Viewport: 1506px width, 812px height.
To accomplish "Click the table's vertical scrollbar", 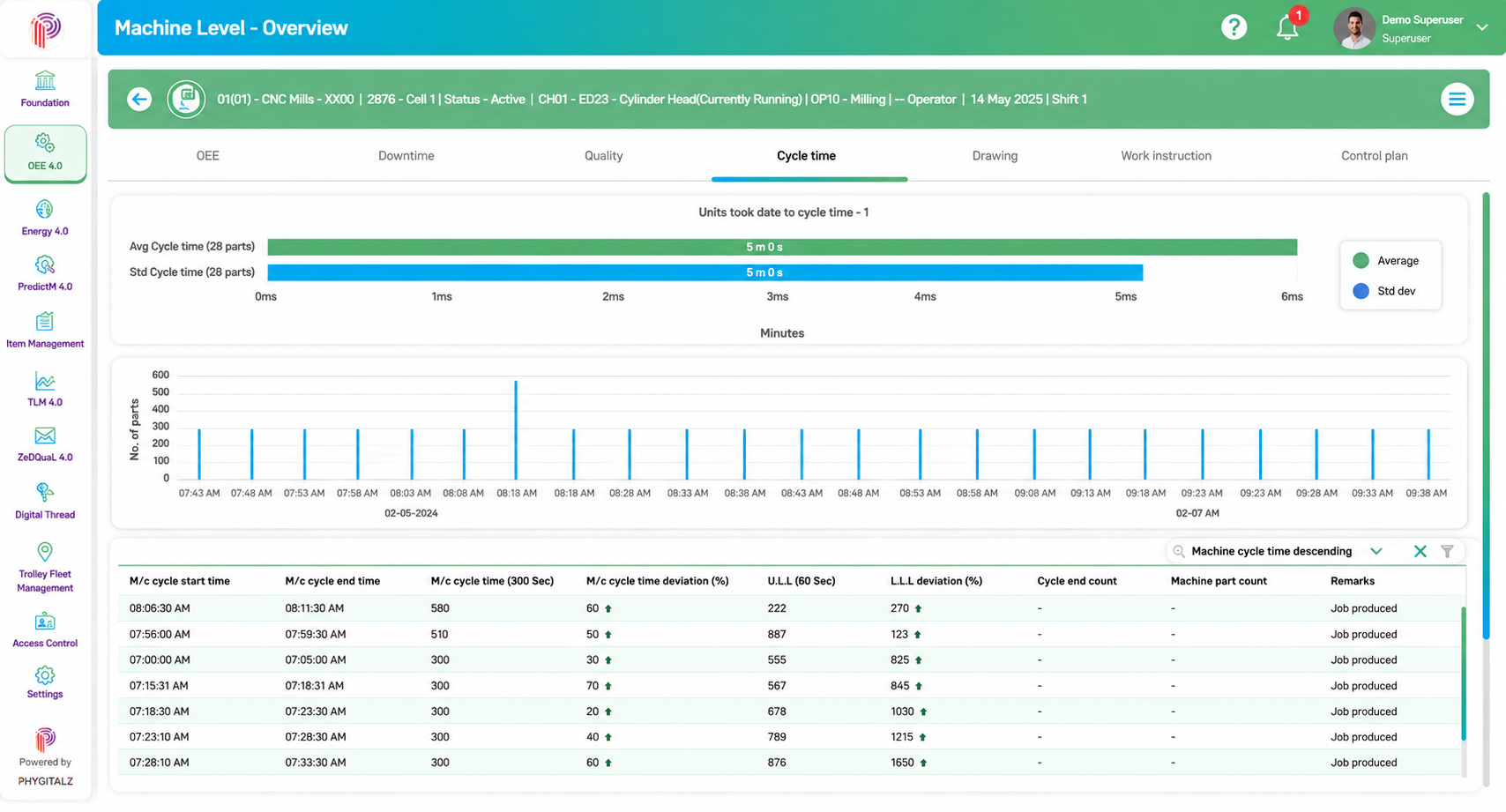I will click(x=1464, y=674).
